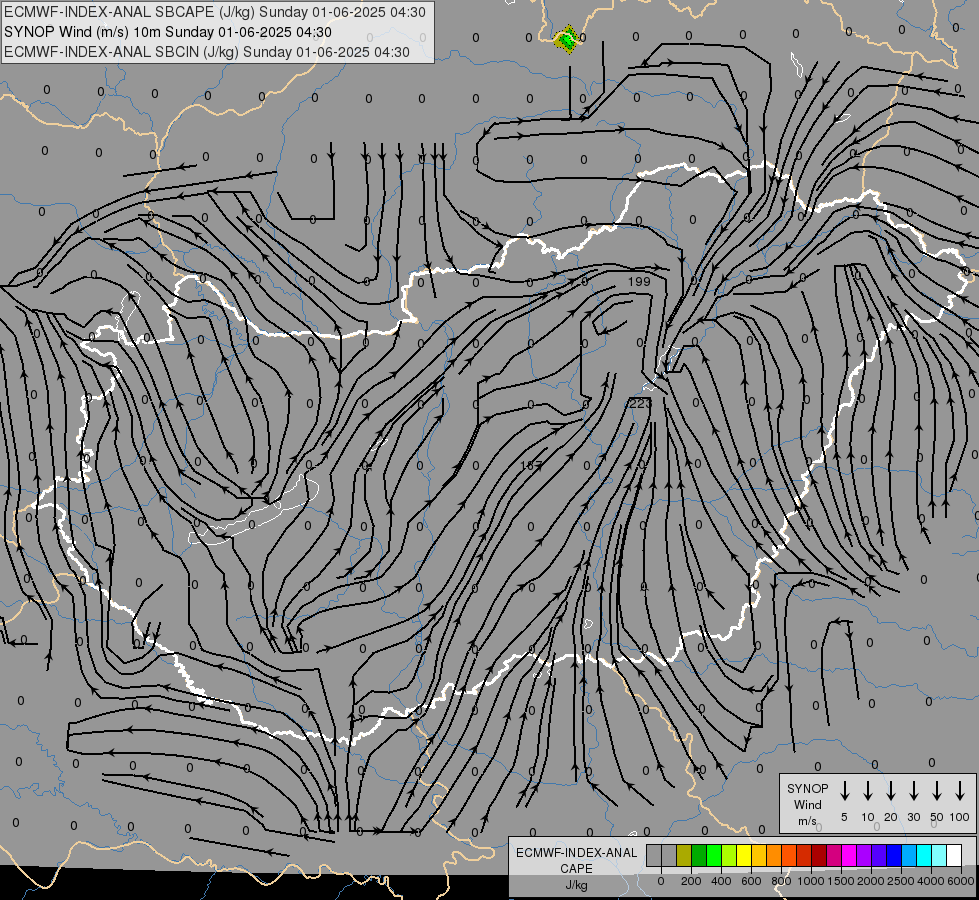Viewport: 979px width, 900px height.
Task: Click the m/s unit in wind legend
Action: click(807, 821)
